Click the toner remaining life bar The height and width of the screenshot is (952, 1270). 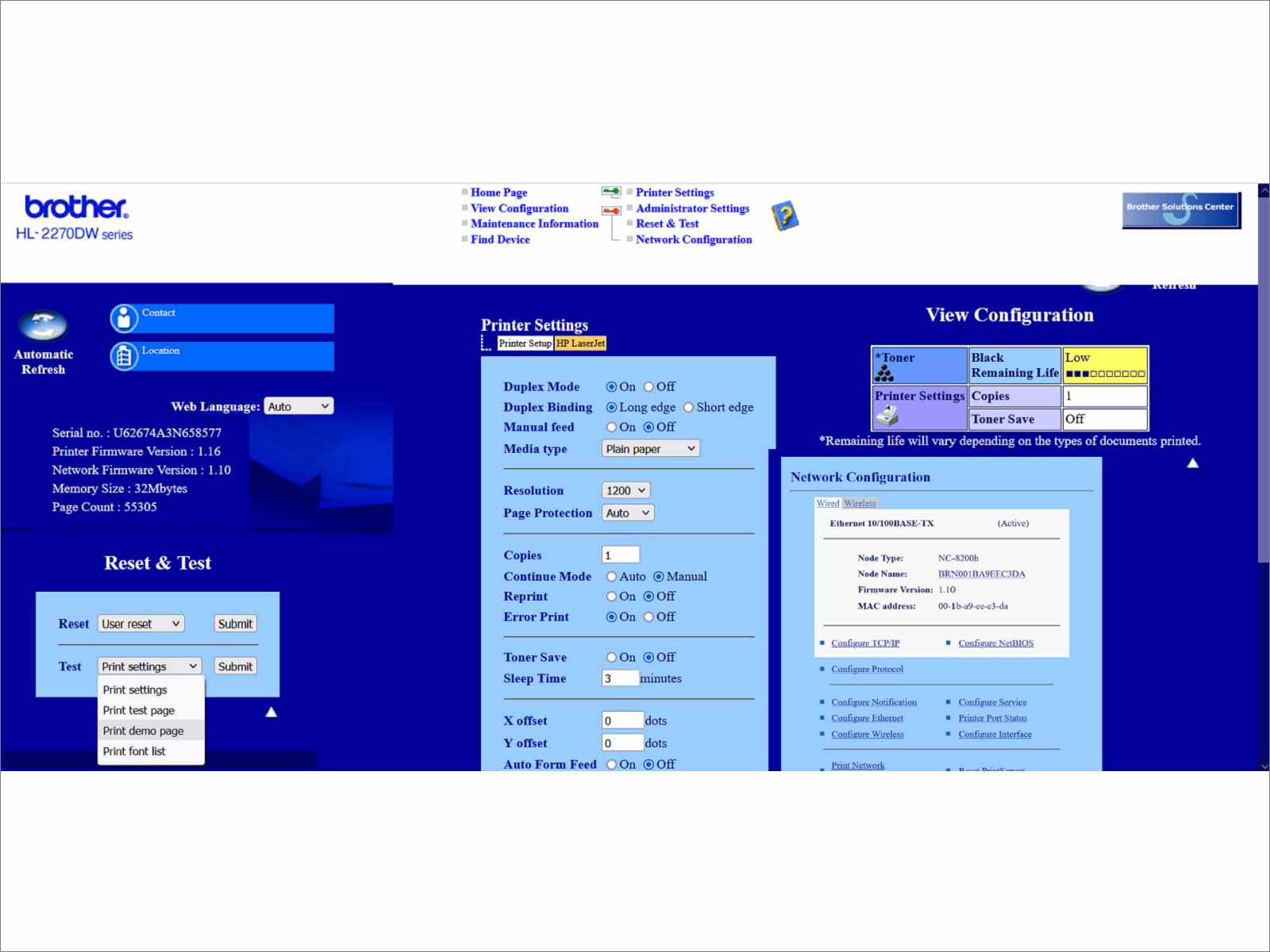1105,374
